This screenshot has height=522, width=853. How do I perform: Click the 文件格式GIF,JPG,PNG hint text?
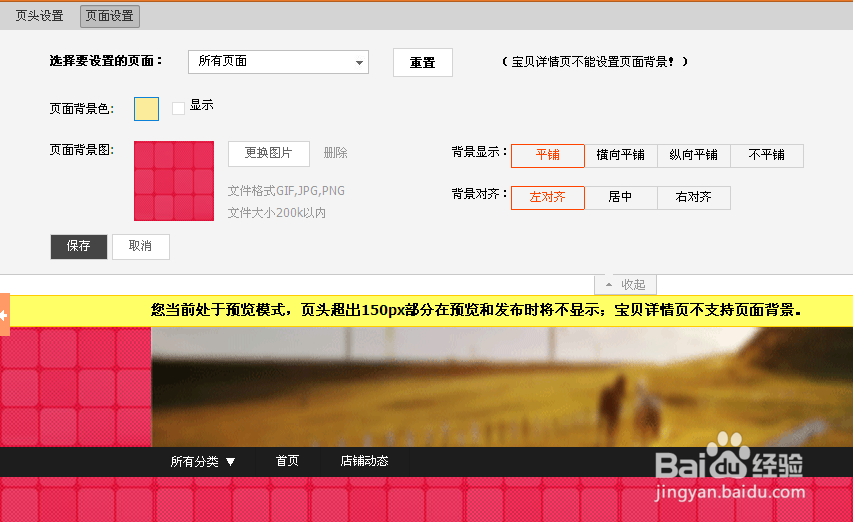point(286,191)
